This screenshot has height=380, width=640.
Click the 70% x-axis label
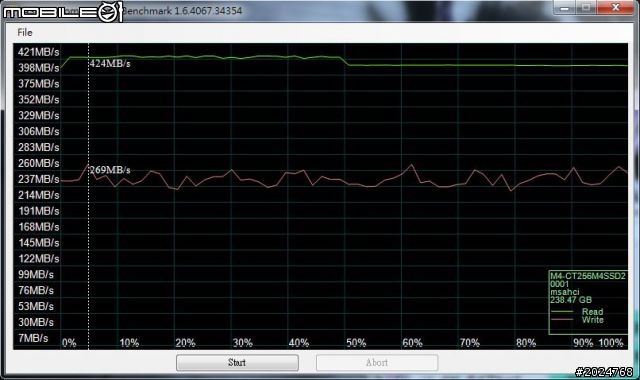pos(469,343)
